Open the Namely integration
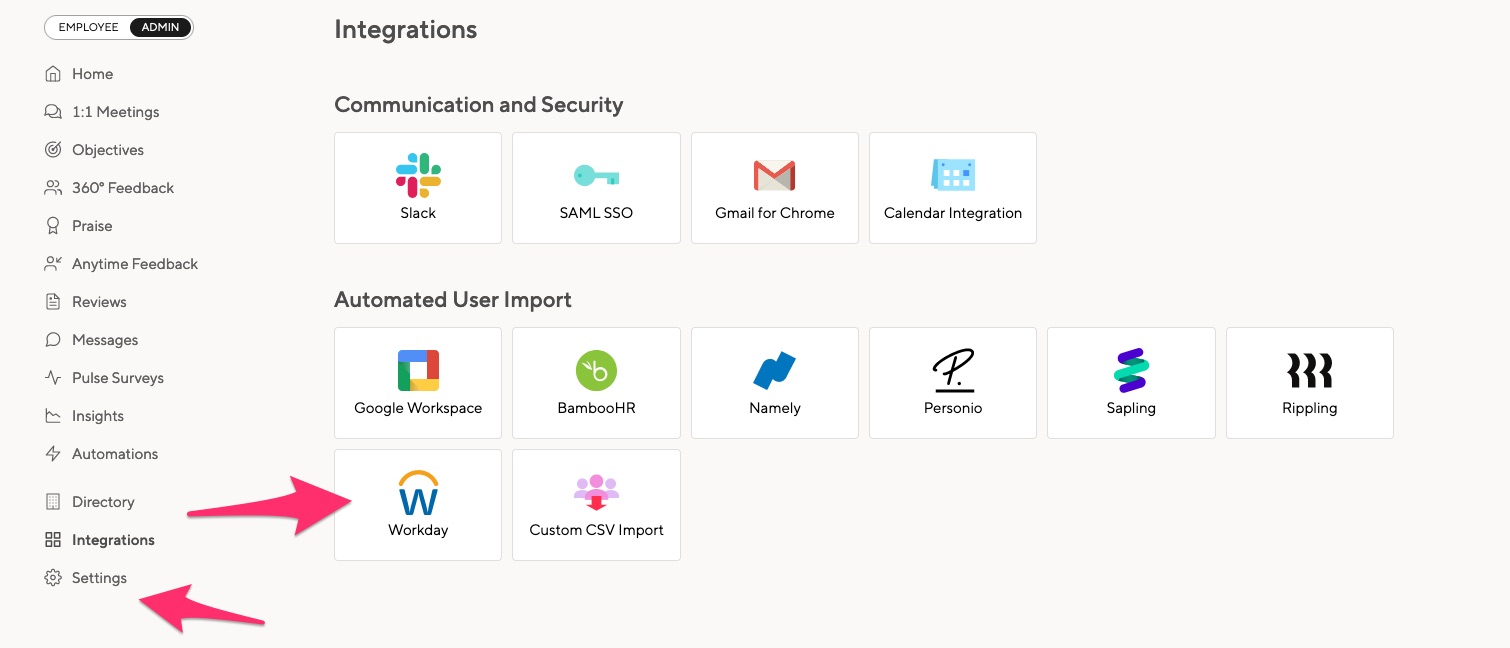Image resolution: width=1510 pixels, height=648 pixels. coord(774,382)
